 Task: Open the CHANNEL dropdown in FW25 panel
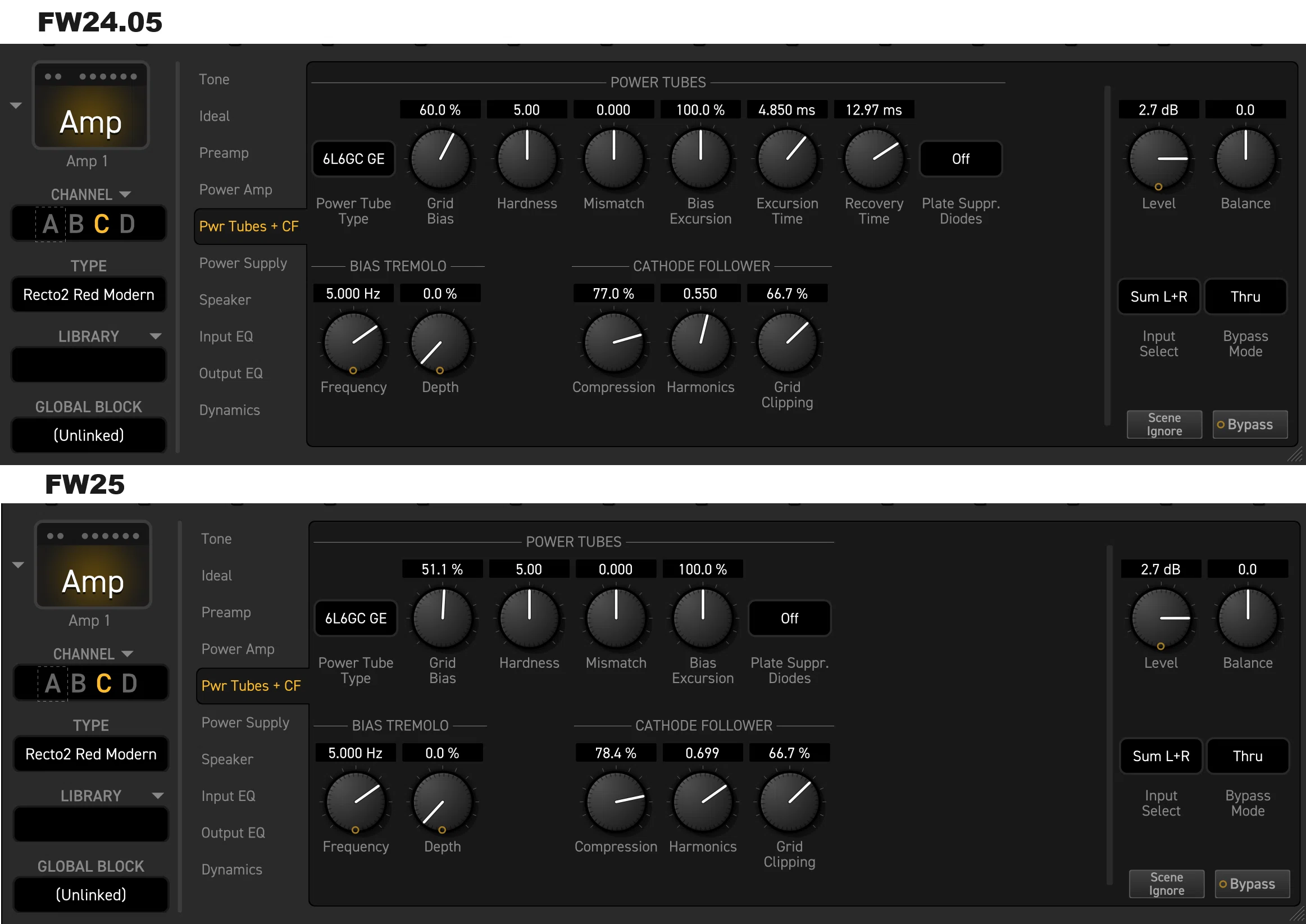[x=128, y=654]
